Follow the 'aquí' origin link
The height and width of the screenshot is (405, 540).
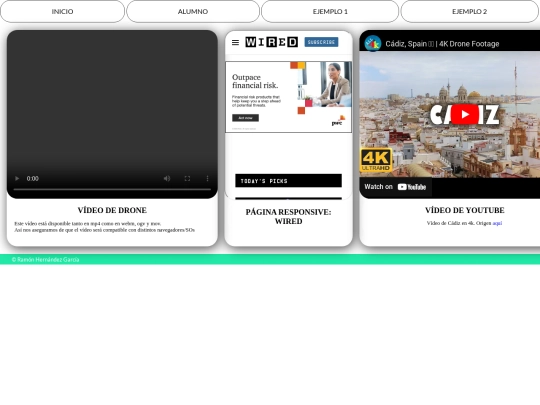pyautogui.click(x=497, y=223)
